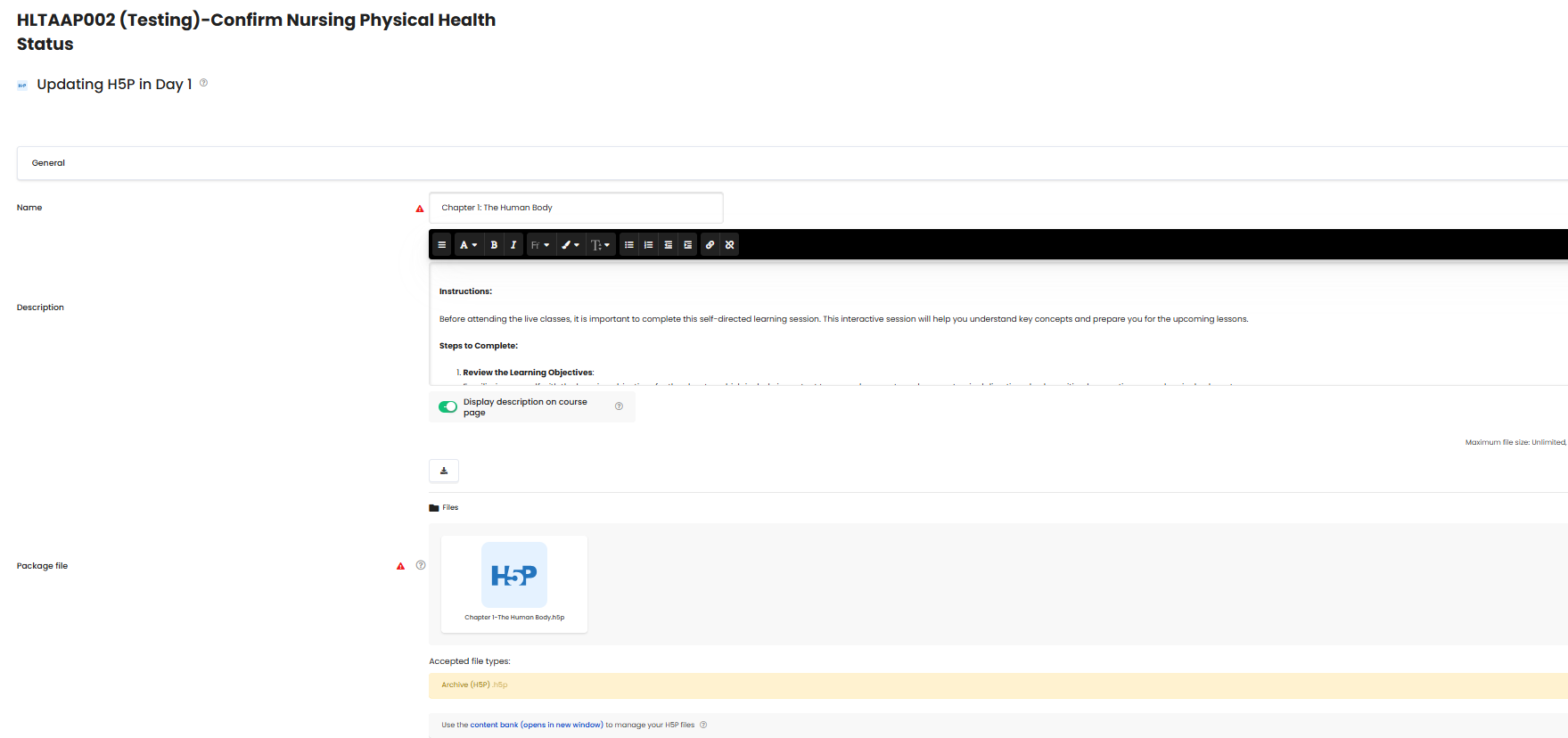Image resolution: width=1568 pixels, height=738 pixels.
Task: Click the show more buttons toolbar toggle
Action: pyautogui.click(x=441, y=245)
